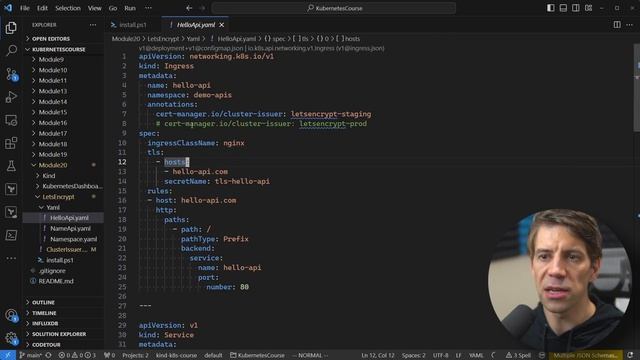The image size is (640, 360).
Task: Go forward with the right arrow
Action: click(202, 8)
